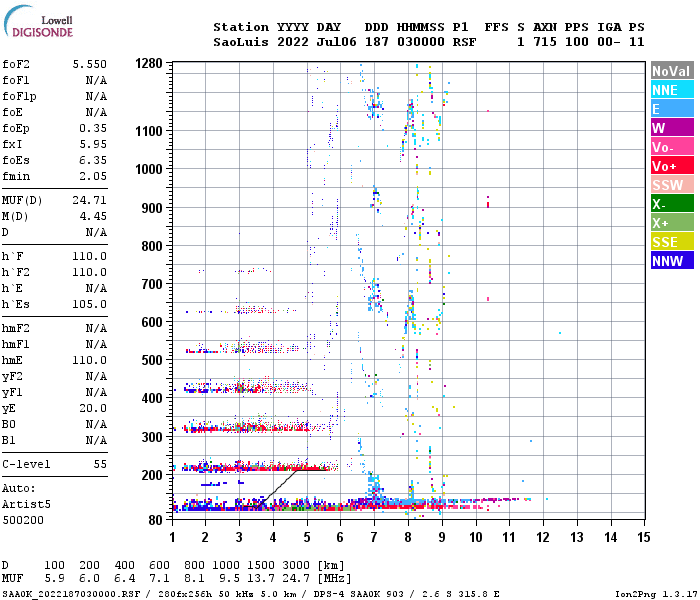The image size is (700, 600).
Task: Click the yE value 20.0
Action: point(93,408)
